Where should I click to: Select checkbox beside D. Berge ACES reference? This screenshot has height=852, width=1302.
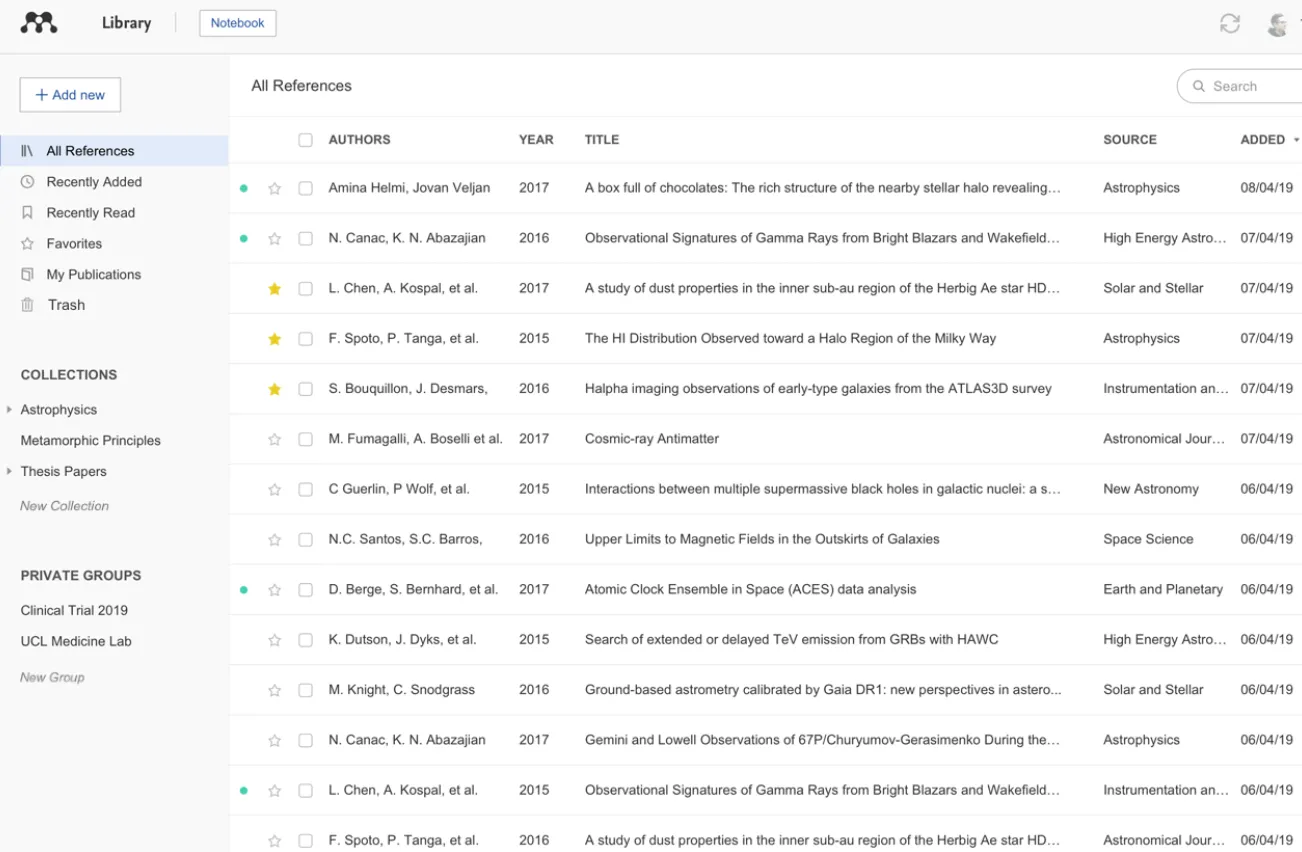(x=305, y=590)
